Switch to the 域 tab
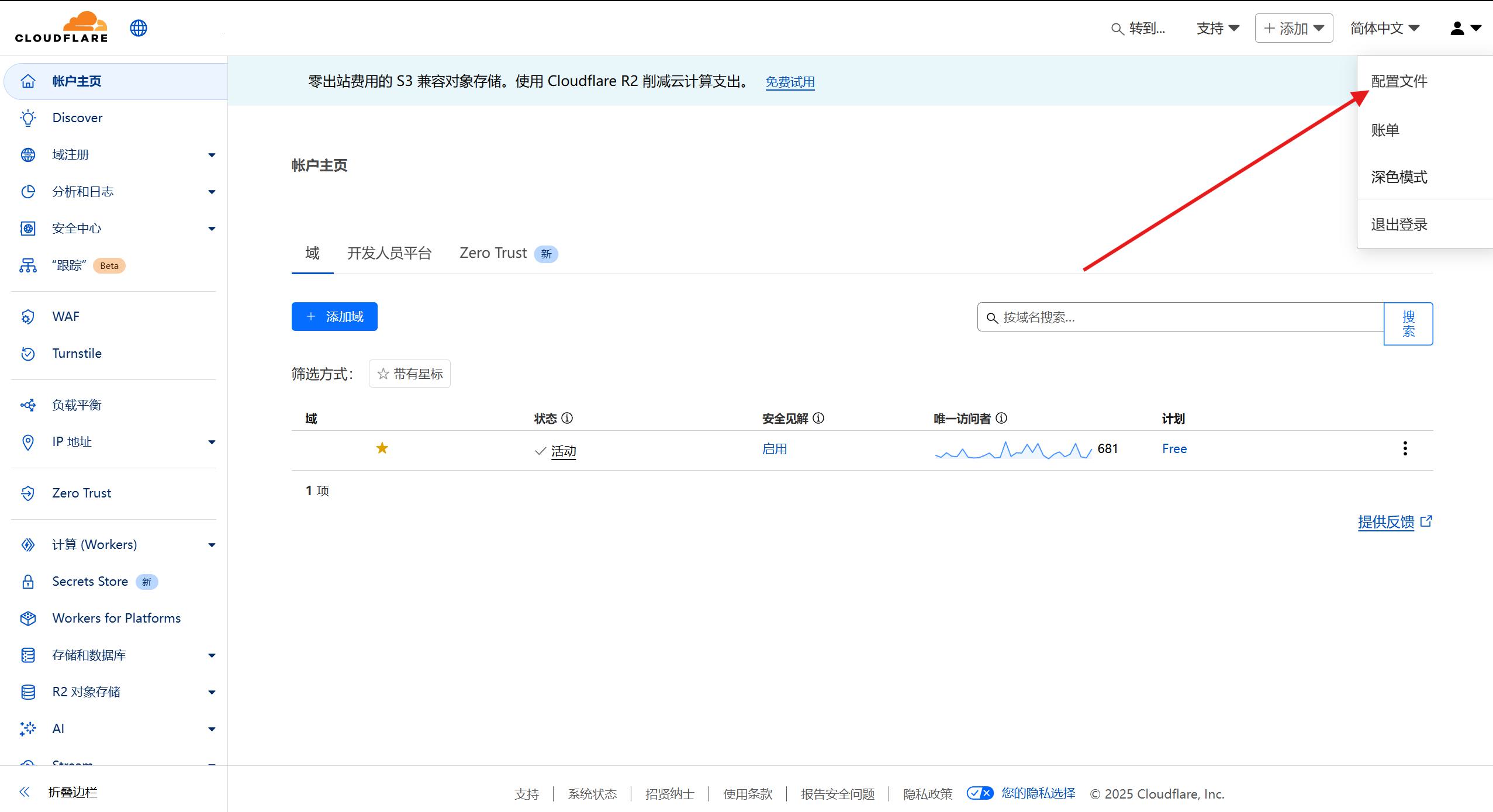The height and width of the screenshot is (812, 1493). pos(313,253)
